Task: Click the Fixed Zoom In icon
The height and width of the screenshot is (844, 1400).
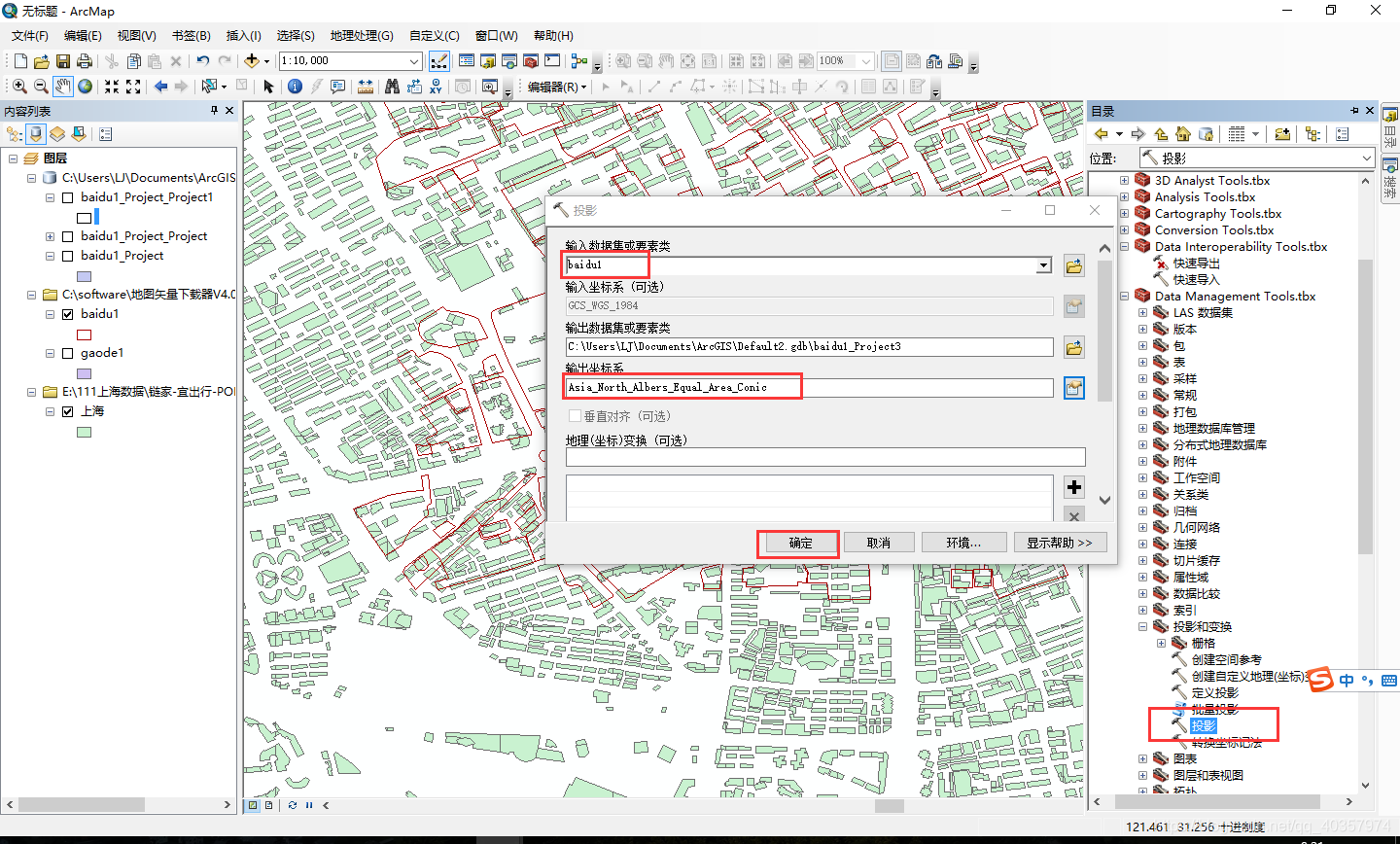Action: click(112, 87)
